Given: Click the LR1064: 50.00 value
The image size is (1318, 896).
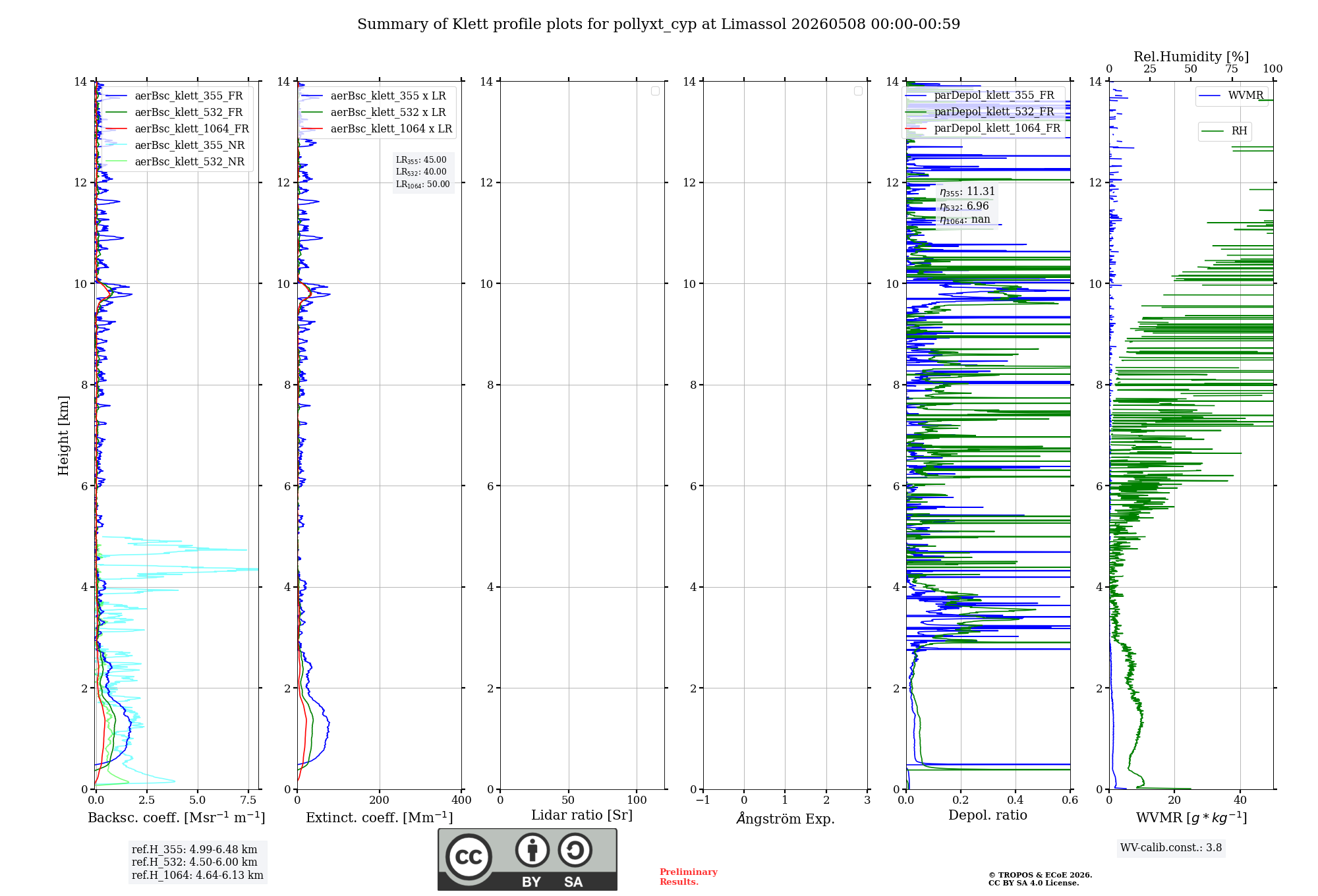Looking at the screenshot, I should 423,184.
